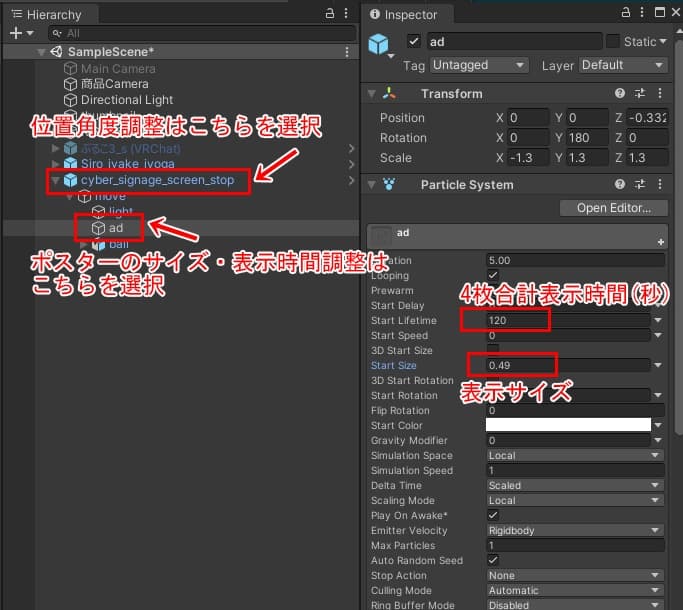Open SampleScene's kebab options menu
The height and width of the screenshot is (610, 683).
pyautogui.click(x=347, y=52)
